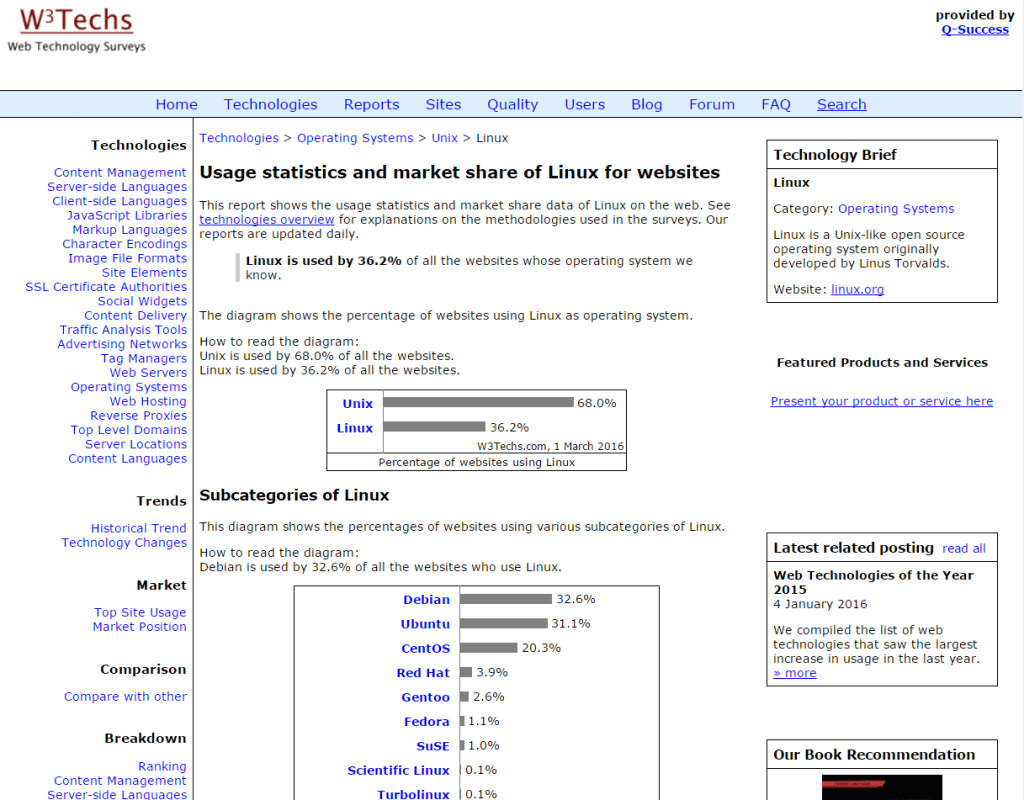Click read all next to Latest related posting
This screenshot has height=800, width=1024.
pos(964,548)
